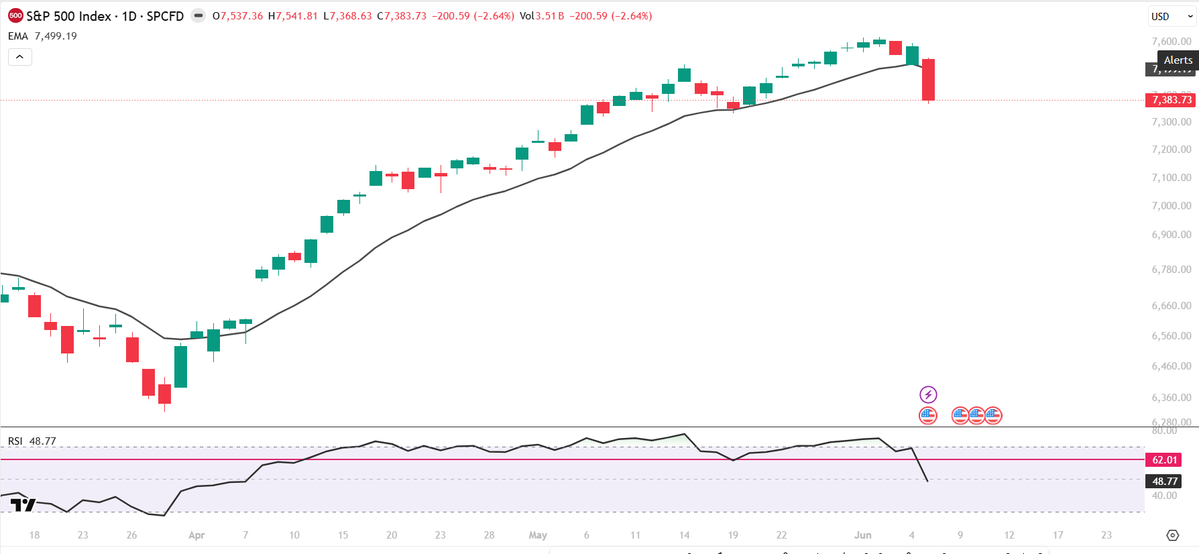This screenshot has width=1199, height=554.
Task: Click the US flag icon under the lightning icon
Action: tap(928, 416)
